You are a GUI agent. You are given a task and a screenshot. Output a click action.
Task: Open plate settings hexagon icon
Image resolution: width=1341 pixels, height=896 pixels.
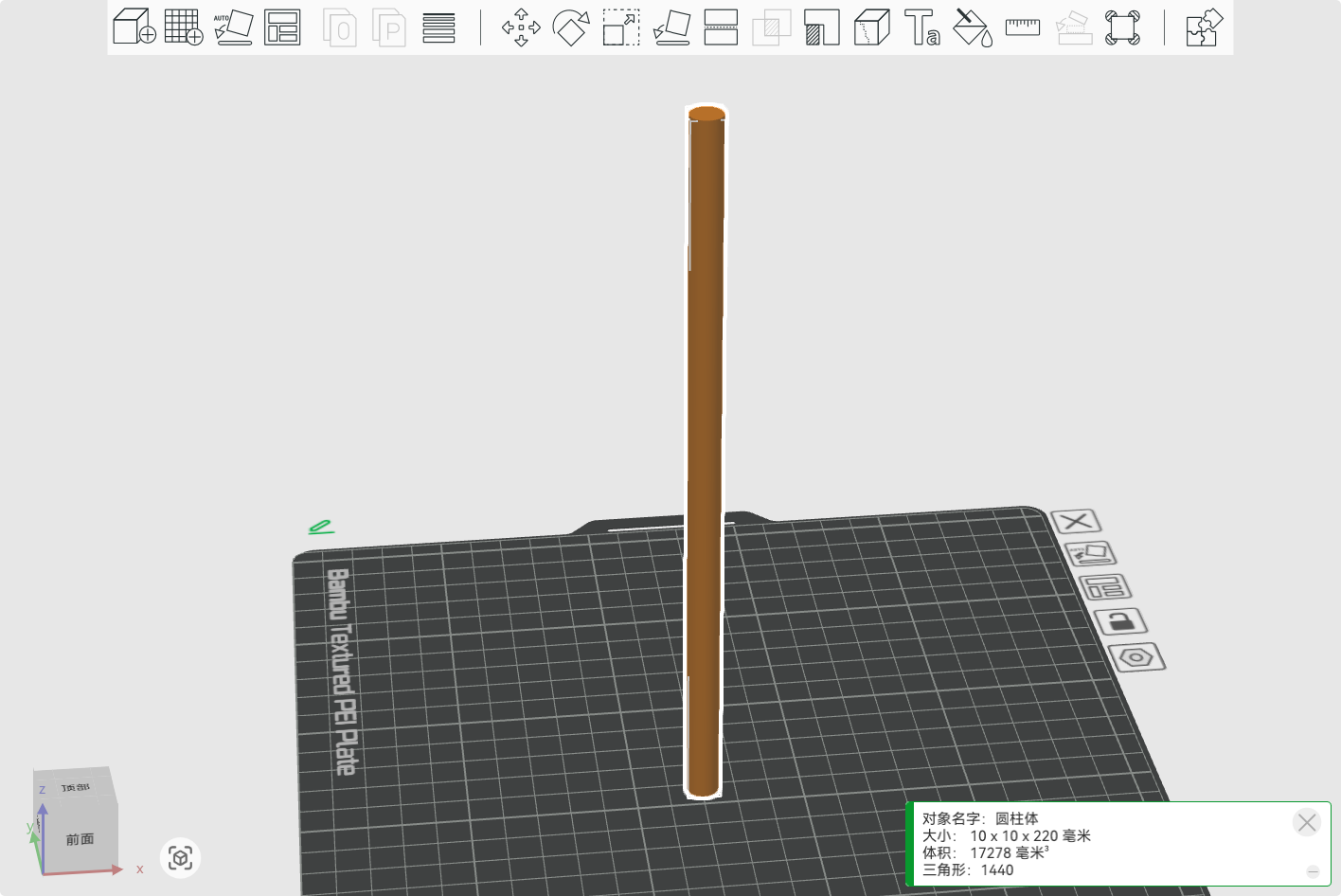pos(1135,656)
